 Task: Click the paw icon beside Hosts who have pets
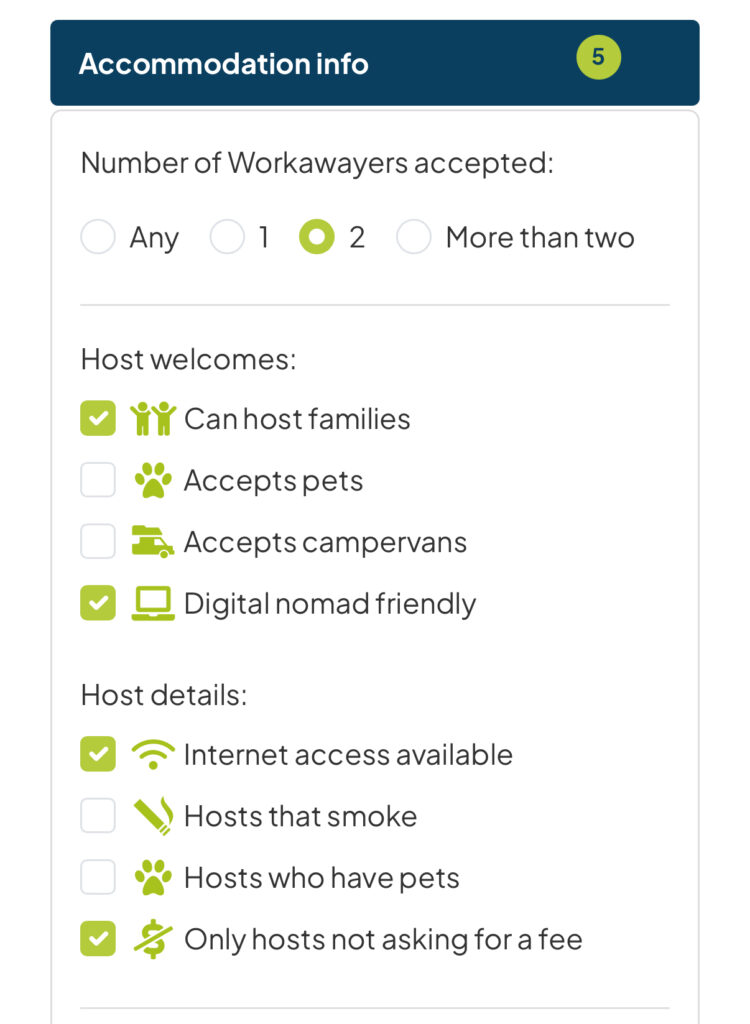coord(153,878)
